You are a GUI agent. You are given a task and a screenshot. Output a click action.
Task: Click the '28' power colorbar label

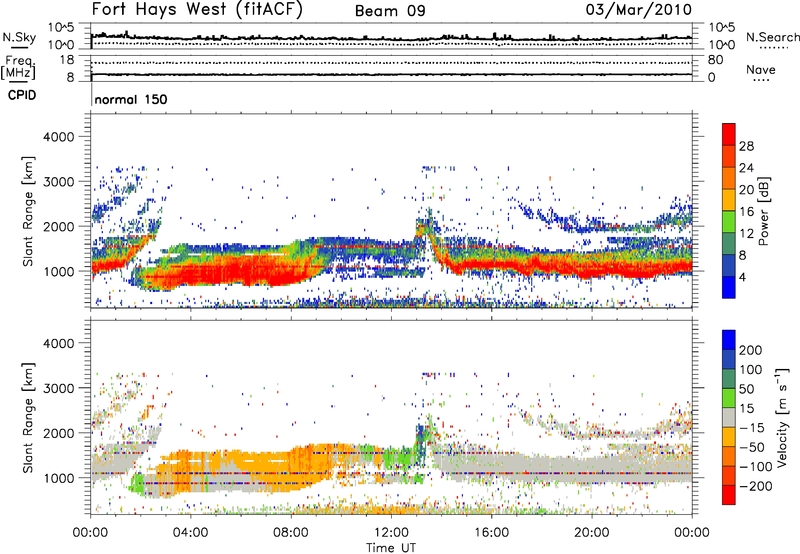pos(746,146)
